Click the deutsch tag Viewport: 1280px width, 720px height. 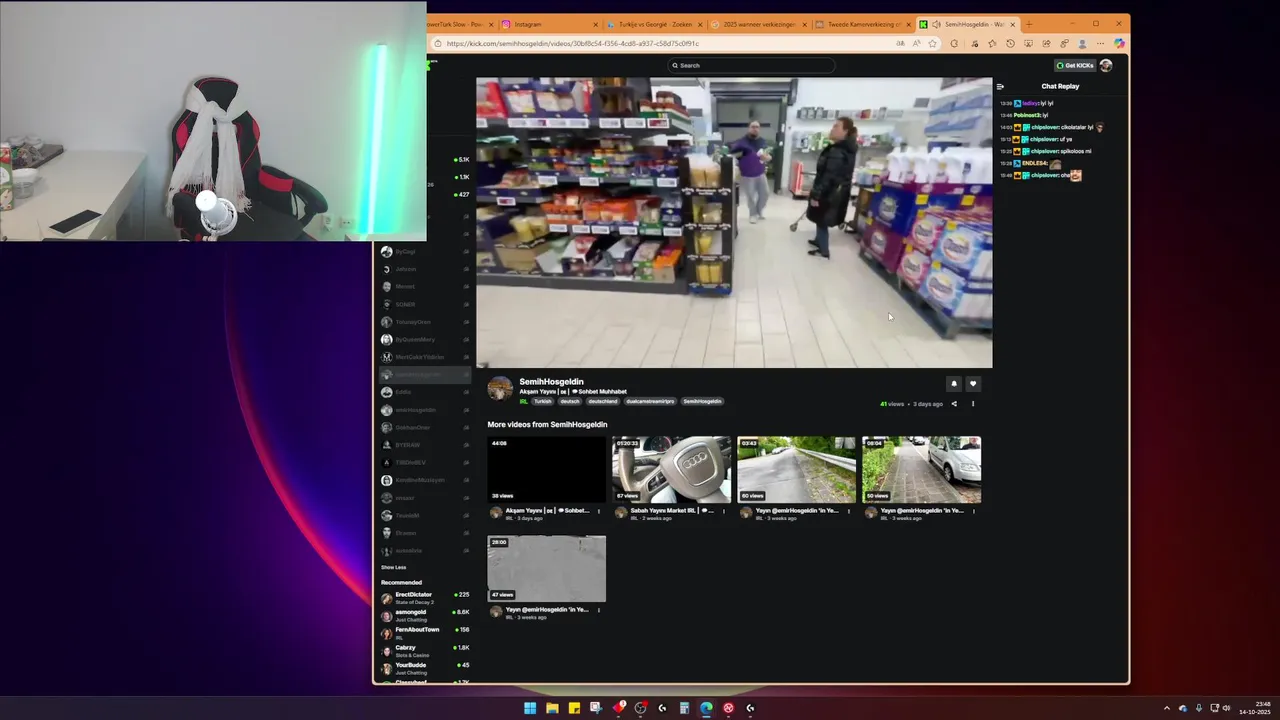(570, 401)
